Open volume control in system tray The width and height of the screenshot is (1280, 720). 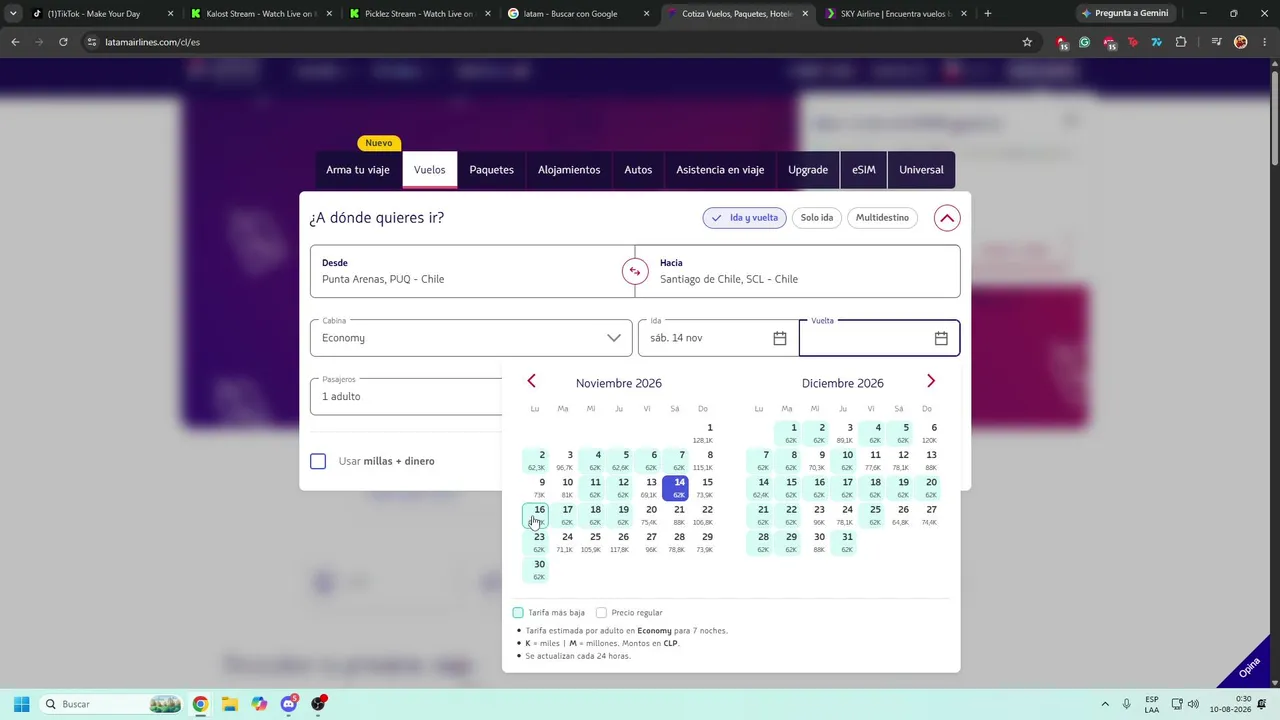(x=1193, y=704)
